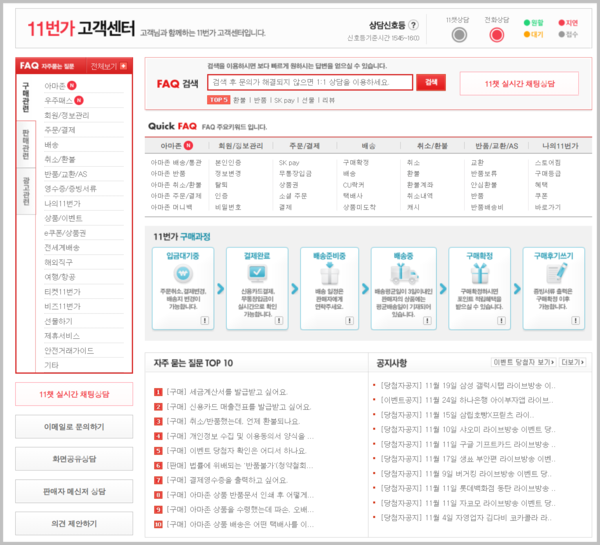Click the 판매자 메신저 상담 button
The image size is (600, 545).
tap(74, 491)
